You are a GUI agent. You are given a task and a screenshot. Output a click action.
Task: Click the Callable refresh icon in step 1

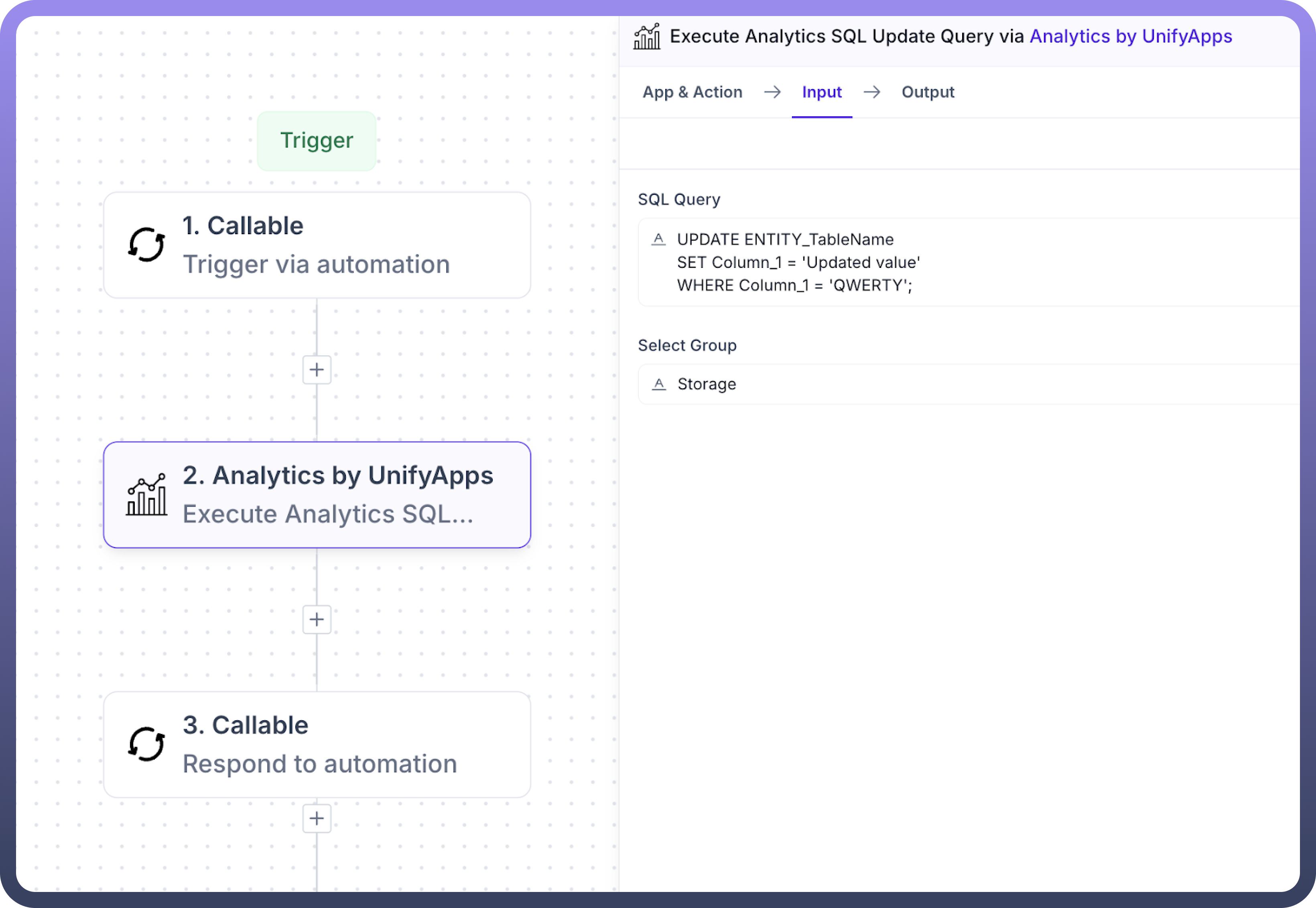[146, 245]
